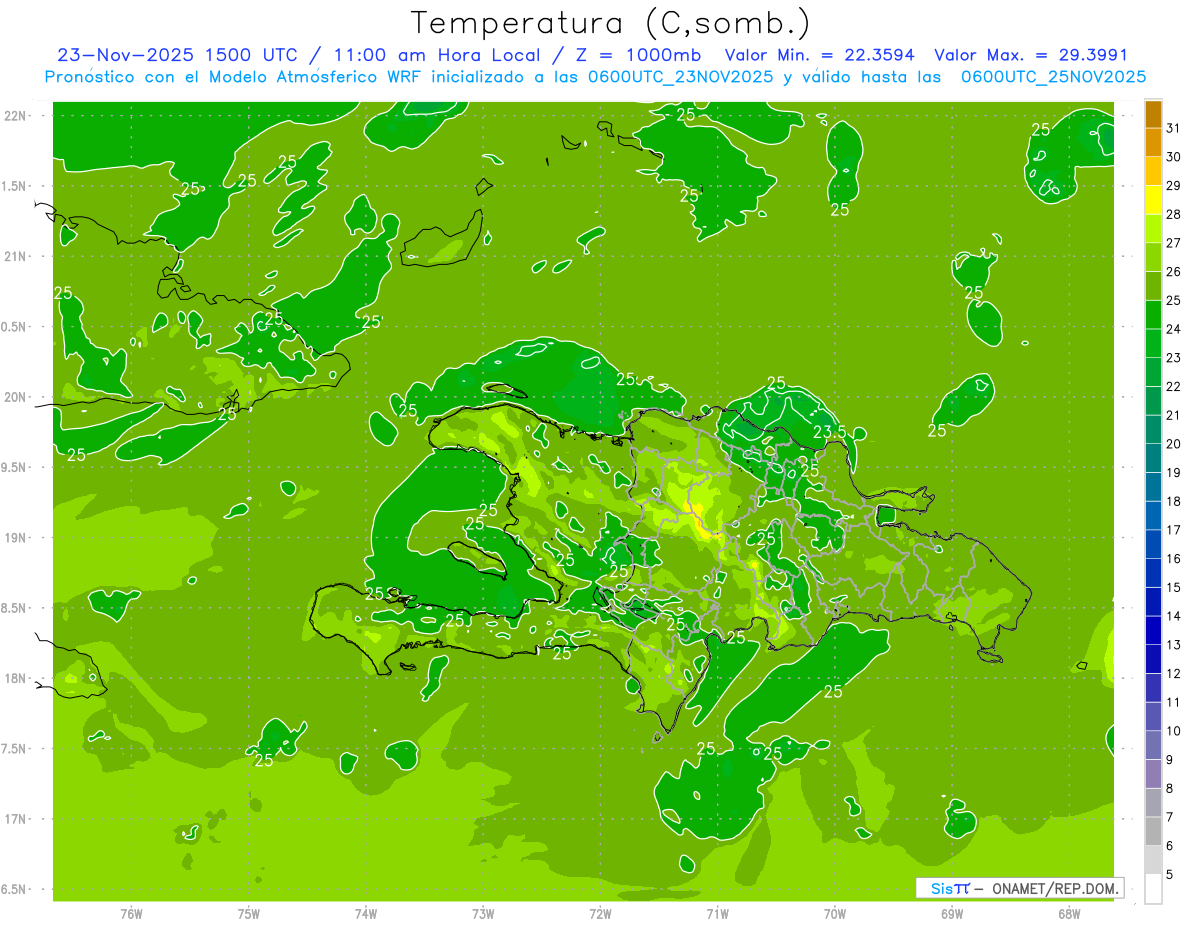Select the legend swatch between 29 and 30
Image resolution: width=1200 pixels, height=927 pixels.
pyautogui.click(x=1153, y=171)
